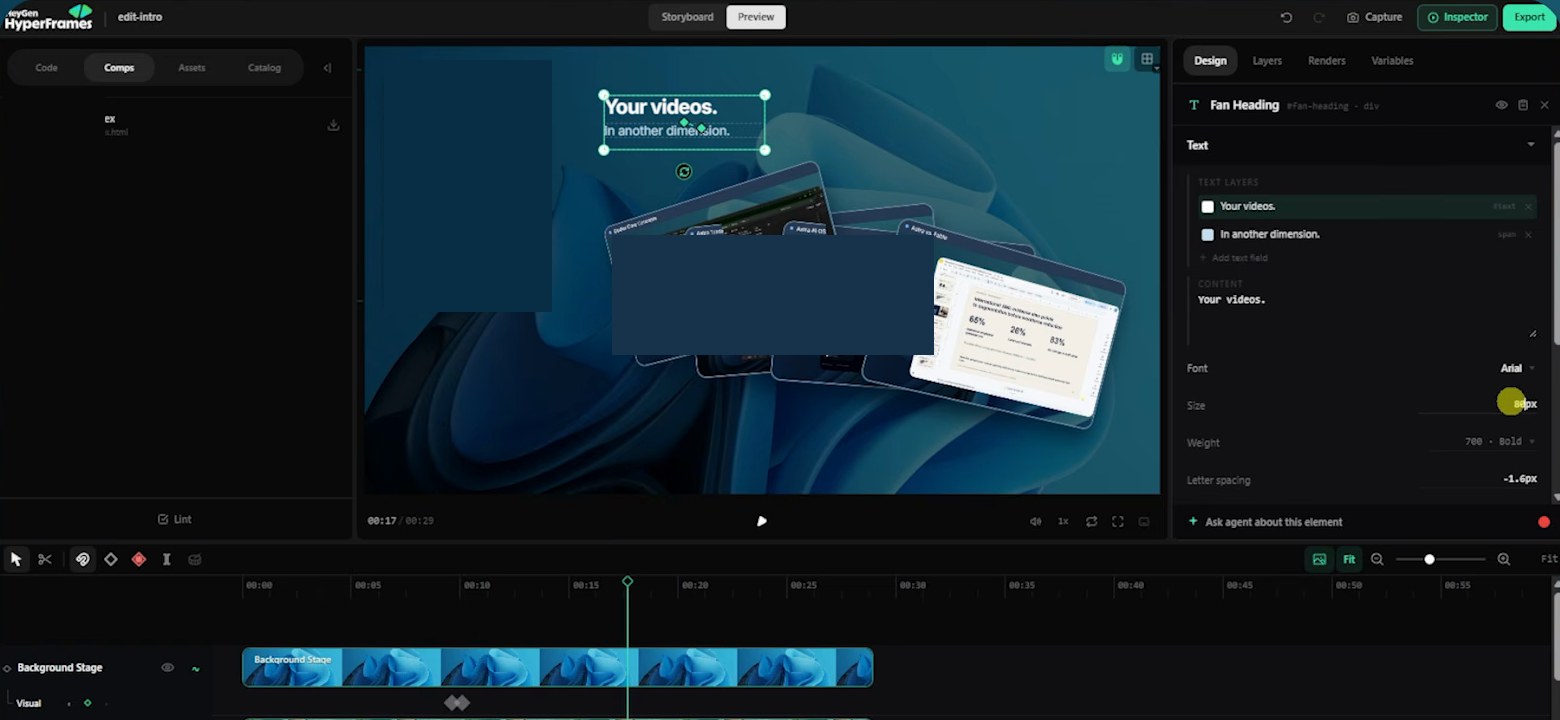Zoom out the timeline
The height and width of the screenshot is (720, 1560).
[1377, 559]
